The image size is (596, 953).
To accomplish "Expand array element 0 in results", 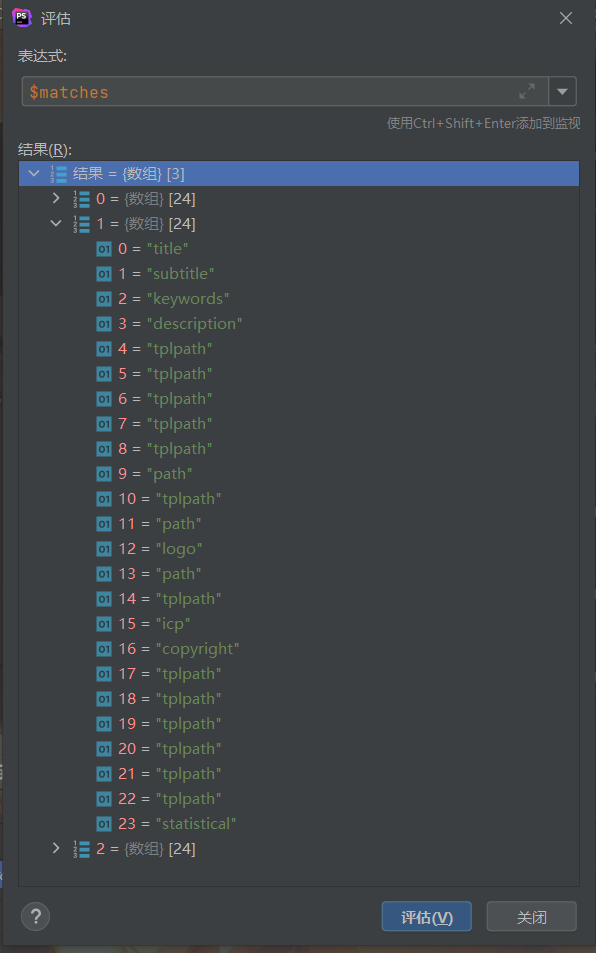I will pos(56,198).
